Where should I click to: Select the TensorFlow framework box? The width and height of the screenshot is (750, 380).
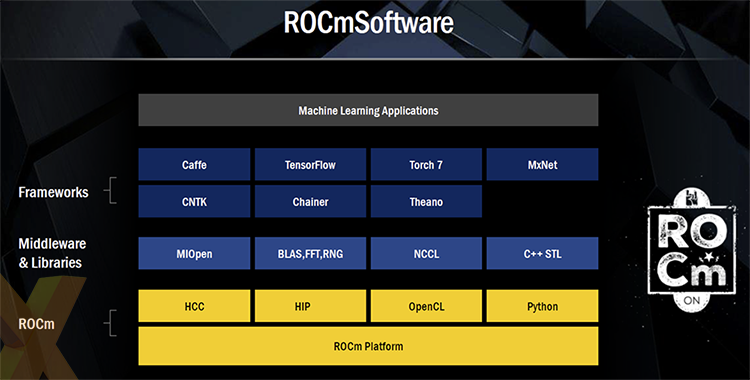tap(310, 164)
